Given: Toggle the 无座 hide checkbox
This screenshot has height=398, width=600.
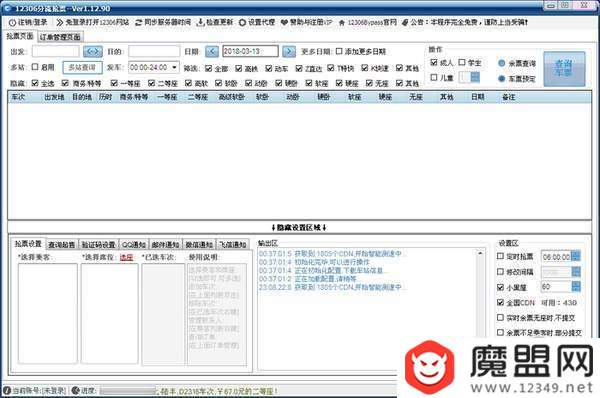Looking at the screenshot, I should (369, 83).
